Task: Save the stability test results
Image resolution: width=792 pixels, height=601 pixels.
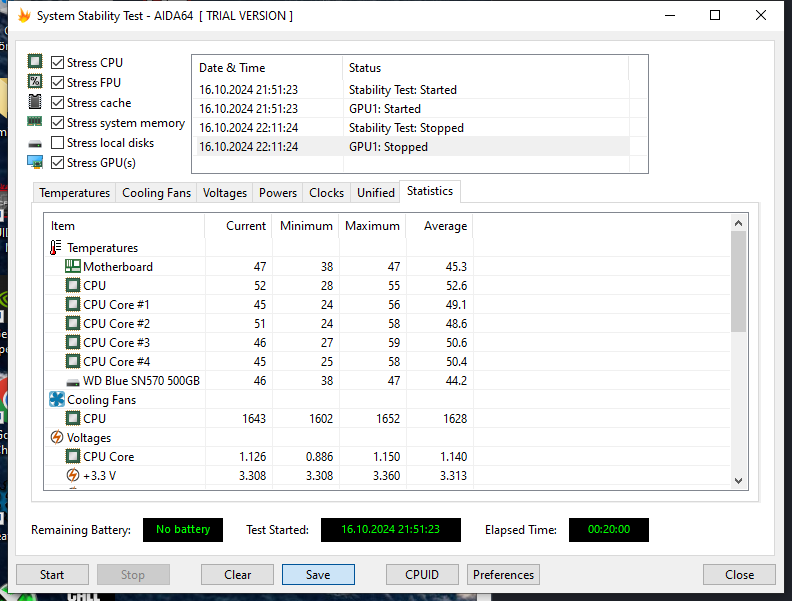Action: click(x=318, y=575)
